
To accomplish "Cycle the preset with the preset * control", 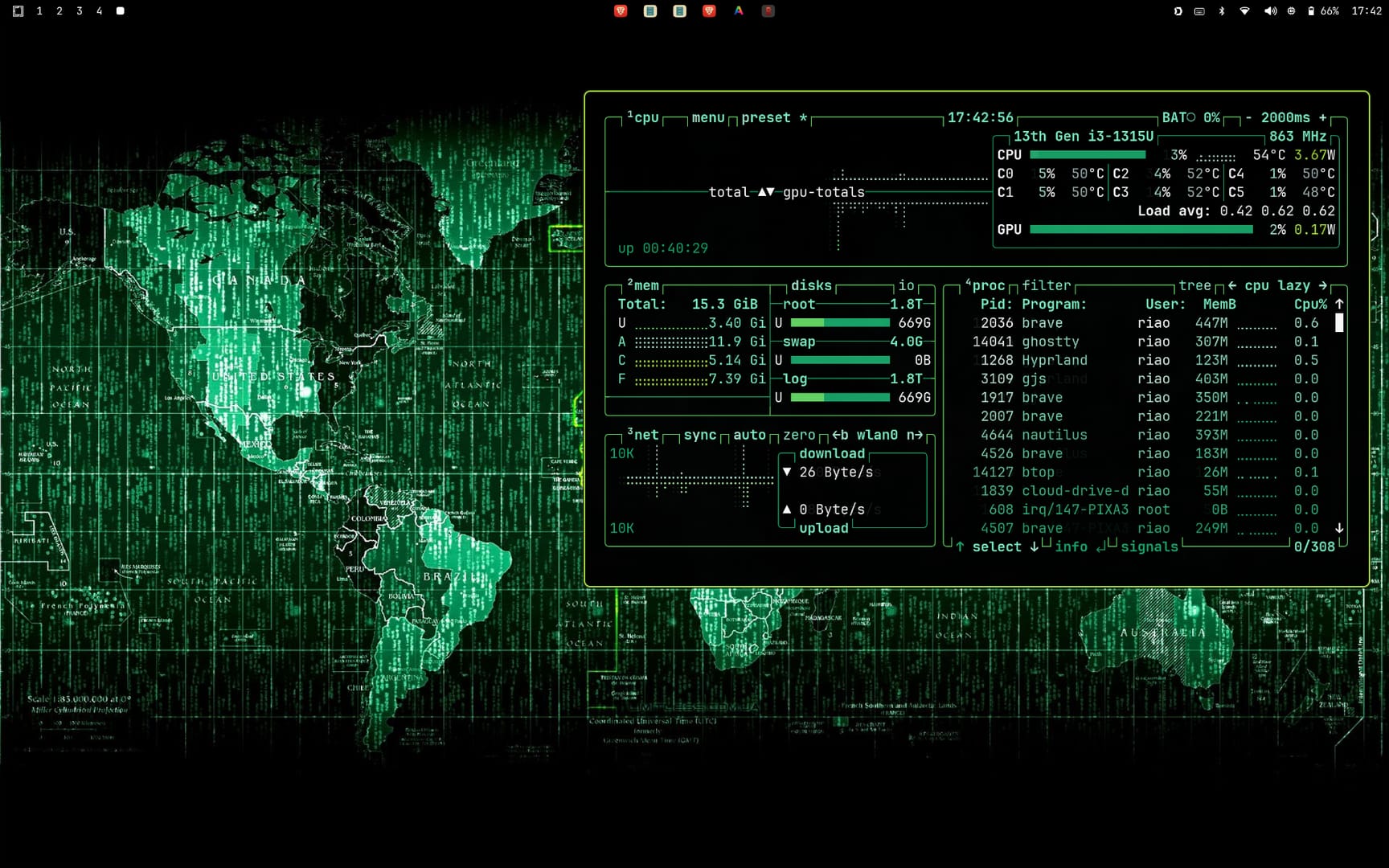I will [x=770, y=117].
